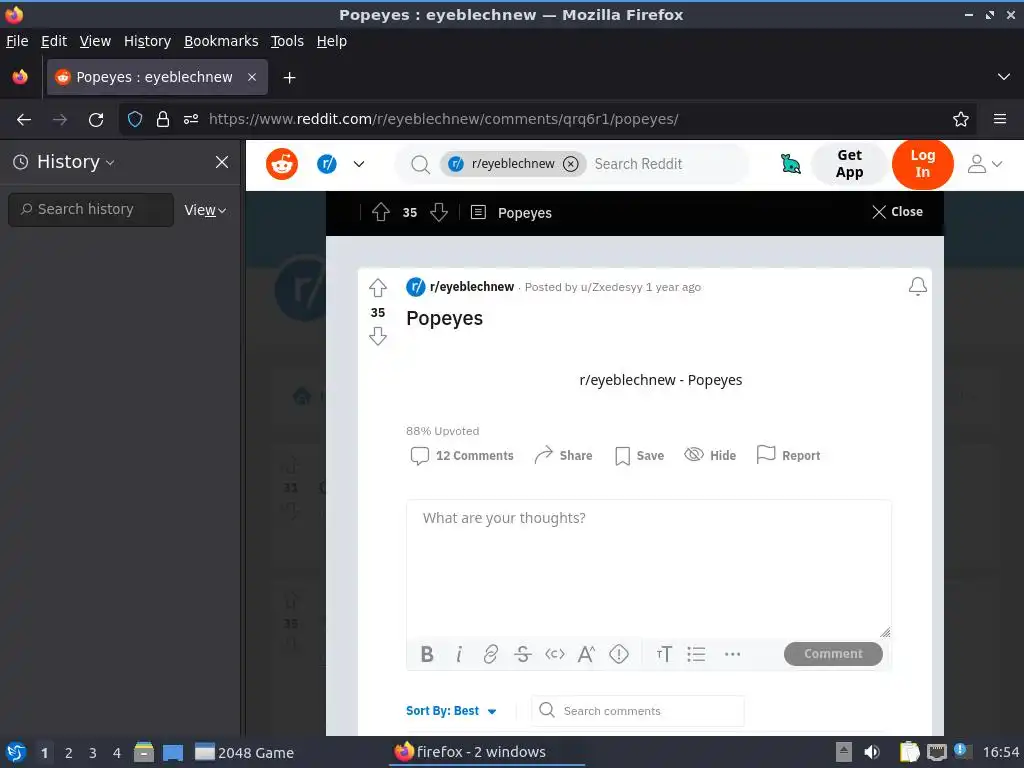1024x768 pixels.
Task: Open the list all tabs chevron
Action: 1004,77
